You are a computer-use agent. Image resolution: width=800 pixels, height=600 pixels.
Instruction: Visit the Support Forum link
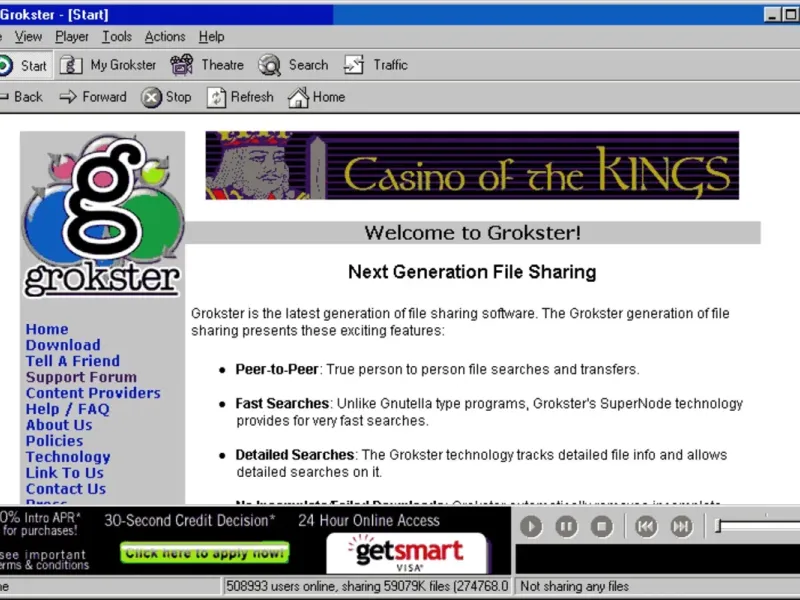pyautogui.click(x=81, y=377)
